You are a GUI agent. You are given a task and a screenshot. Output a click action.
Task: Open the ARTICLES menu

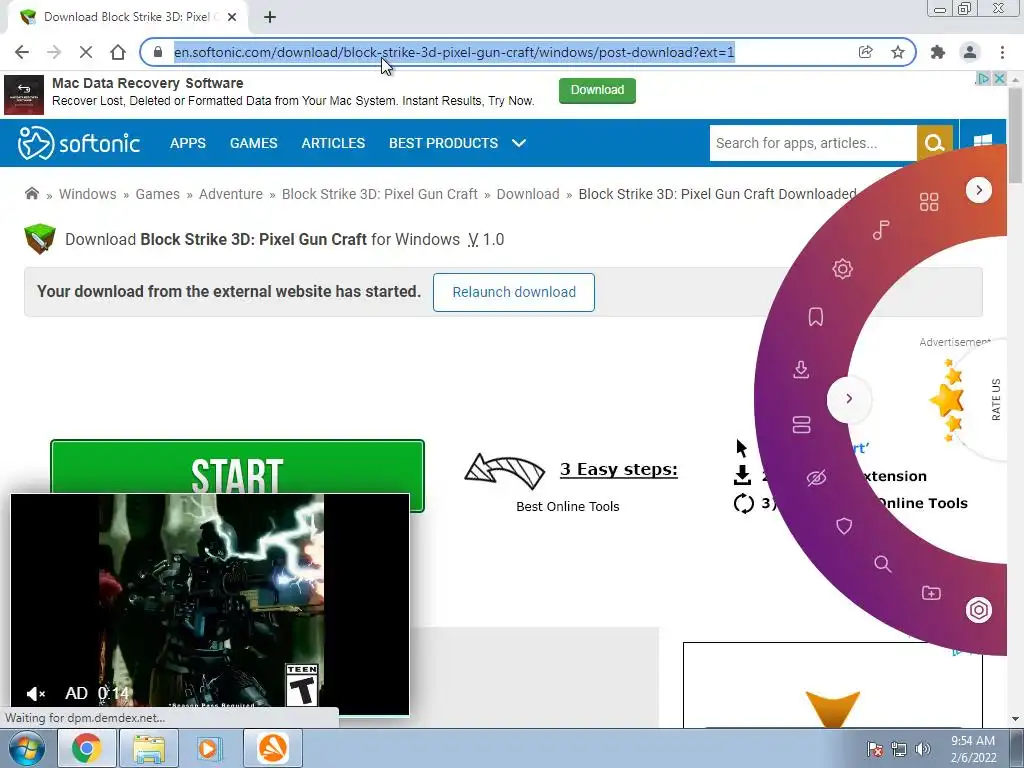[333, 143]
